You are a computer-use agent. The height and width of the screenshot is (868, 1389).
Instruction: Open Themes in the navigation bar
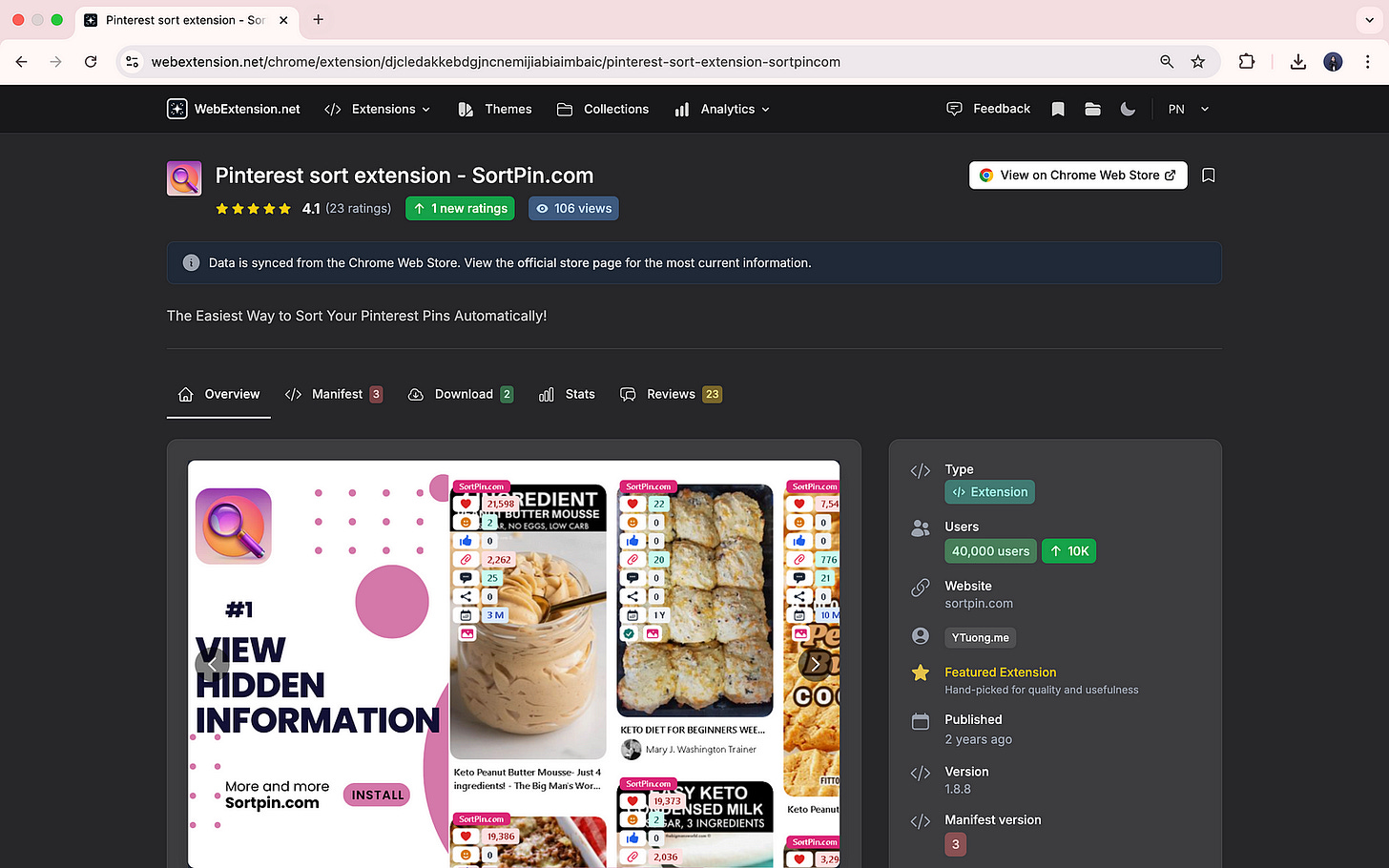(495, 109)
